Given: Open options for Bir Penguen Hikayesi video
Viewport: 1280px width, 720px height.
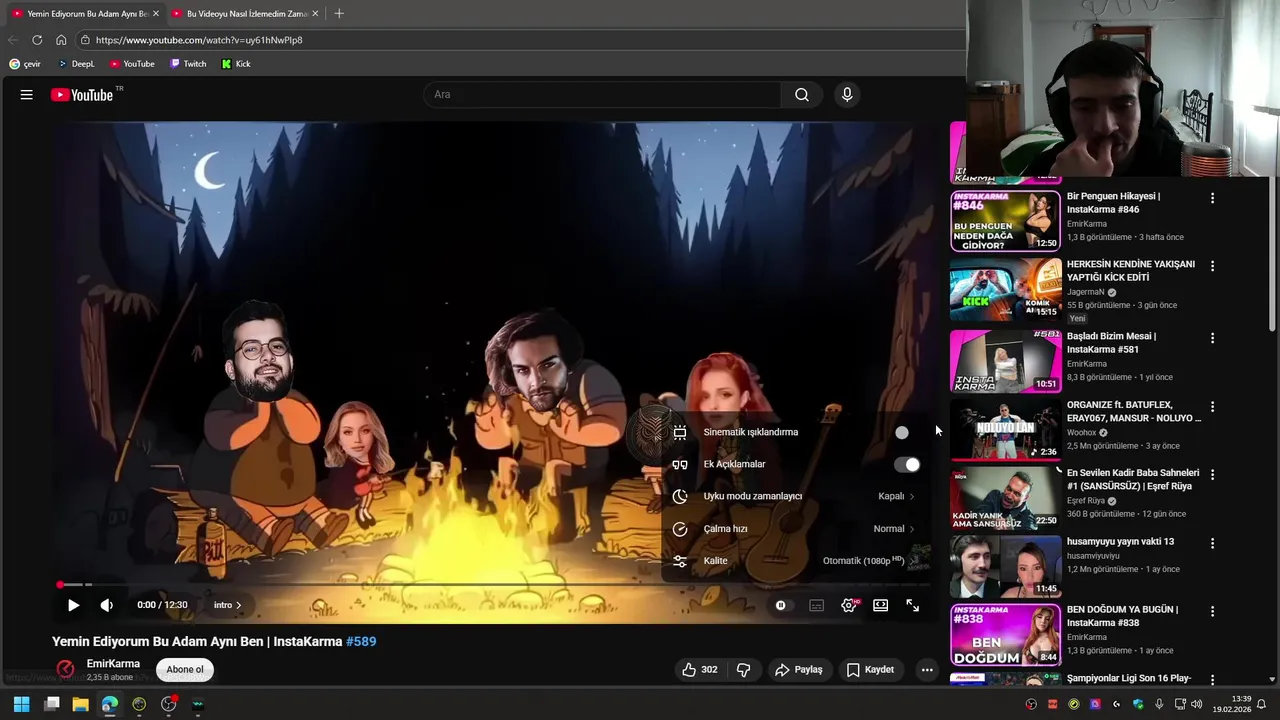Looking at the screenshot, I should [1212, 198].
